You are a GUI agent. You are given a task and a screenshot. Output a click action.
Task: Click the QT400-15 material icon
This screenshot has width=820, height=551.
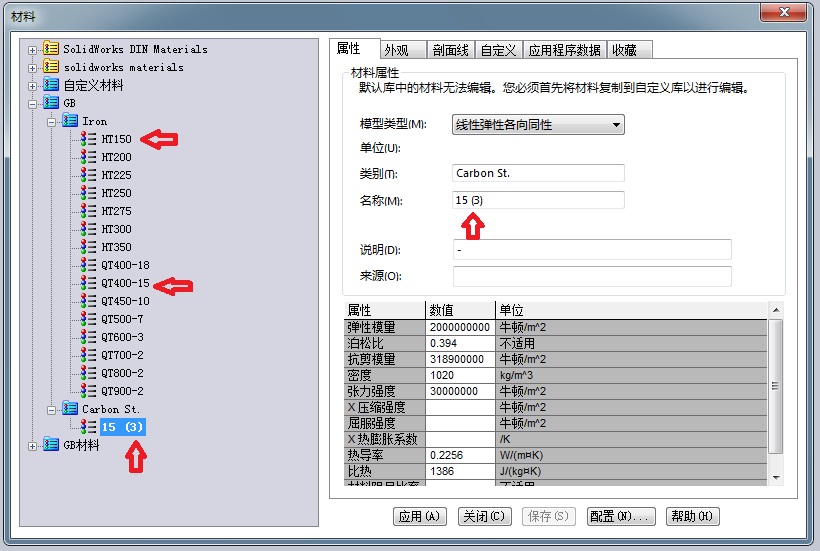(x=88, y=282)
